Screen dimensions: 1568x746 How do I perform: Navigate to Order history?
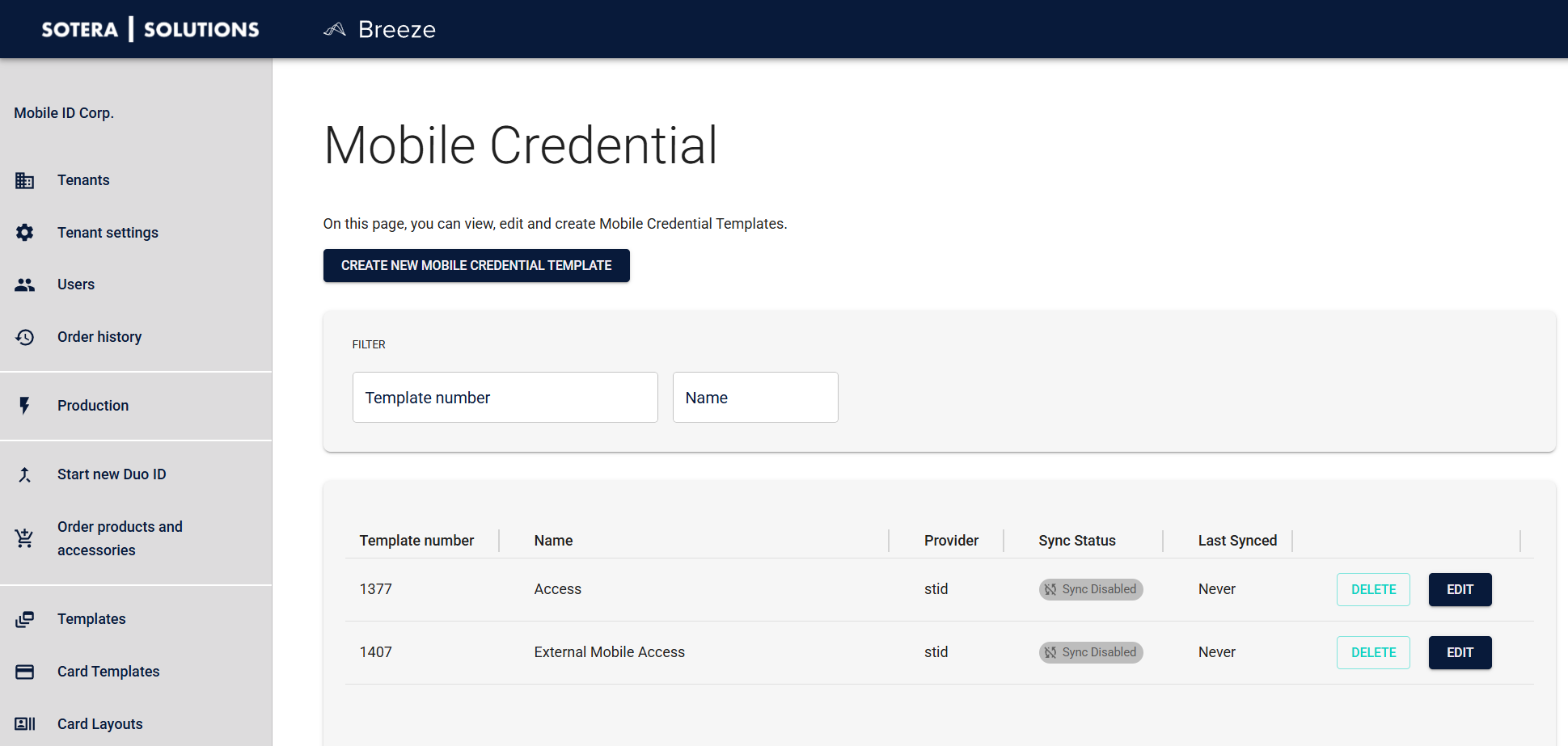99,337
